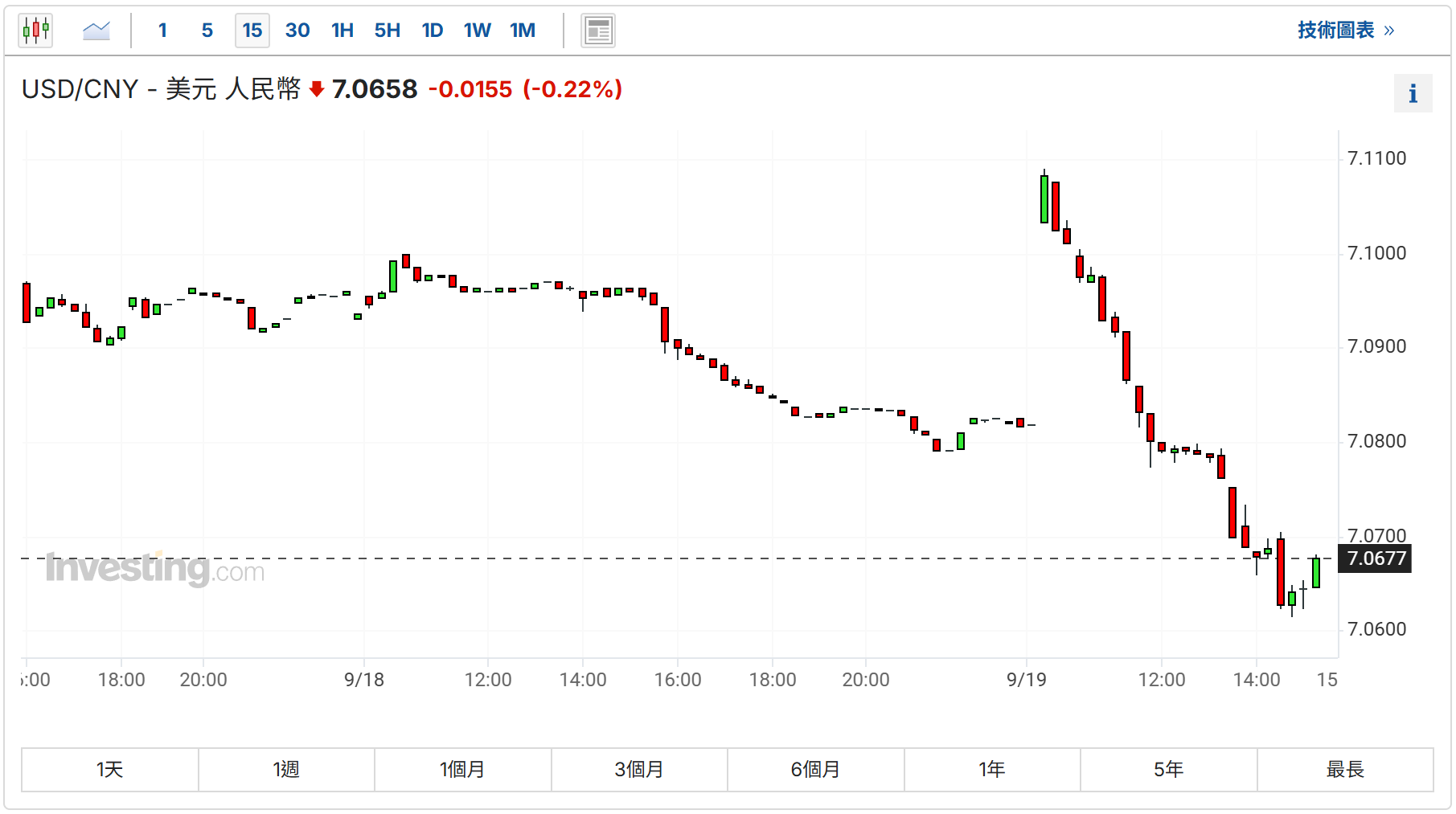The image size is (1456, 814).
Task: Select the 1-minute interval
Action: 162,31
